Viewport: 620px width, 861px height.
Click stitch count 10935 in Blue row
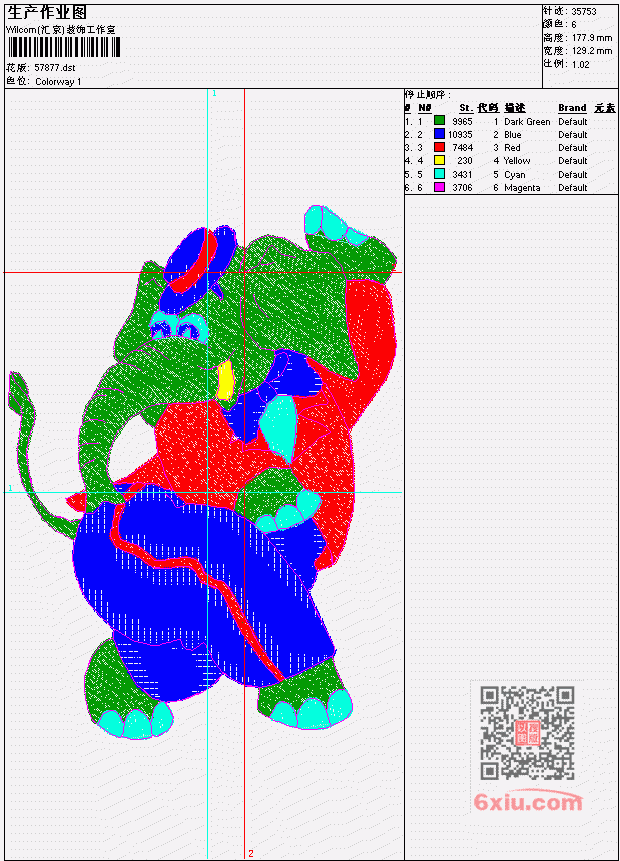point(460,135)
